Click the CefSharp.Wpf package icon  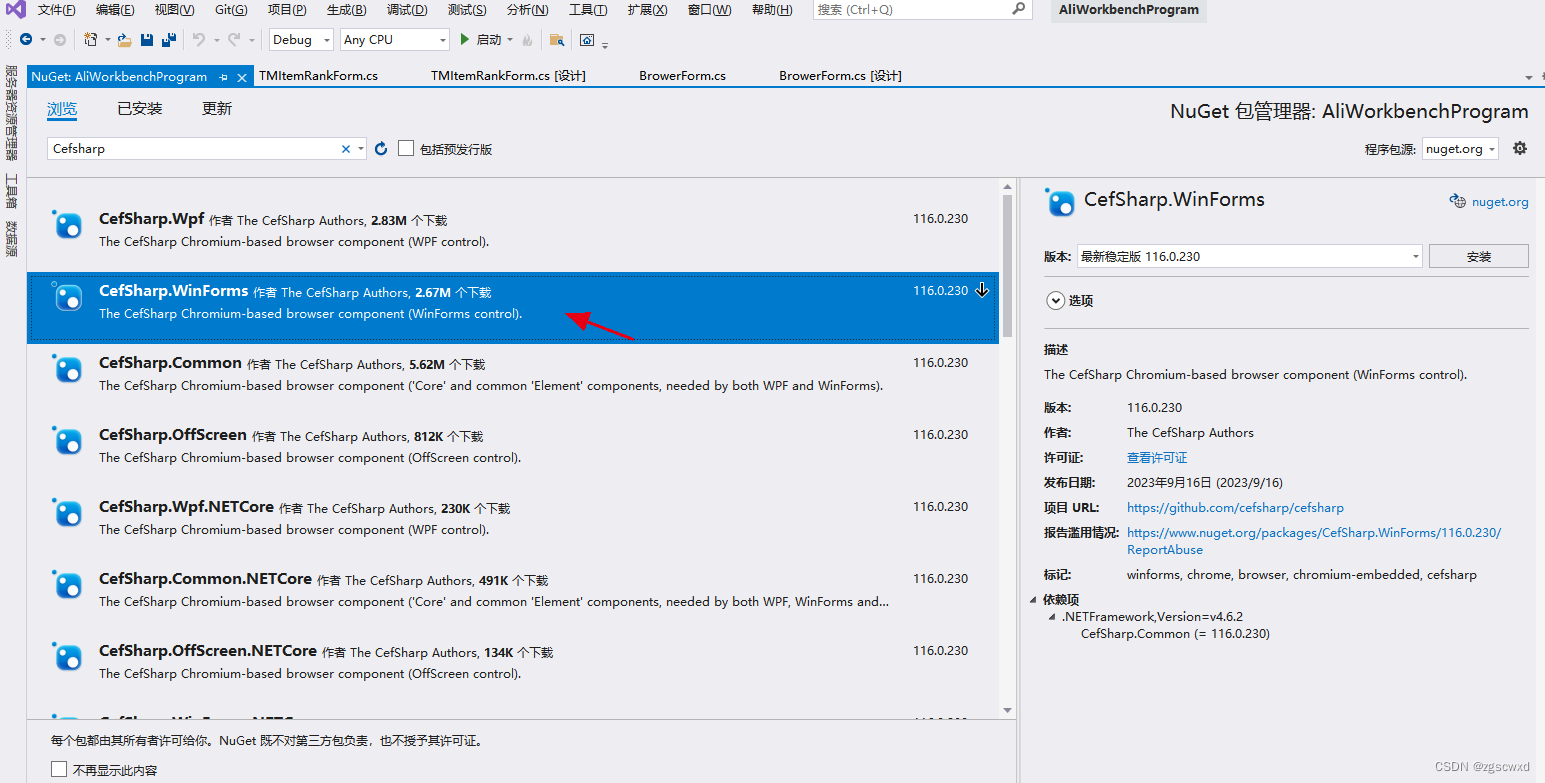[68, 226]
